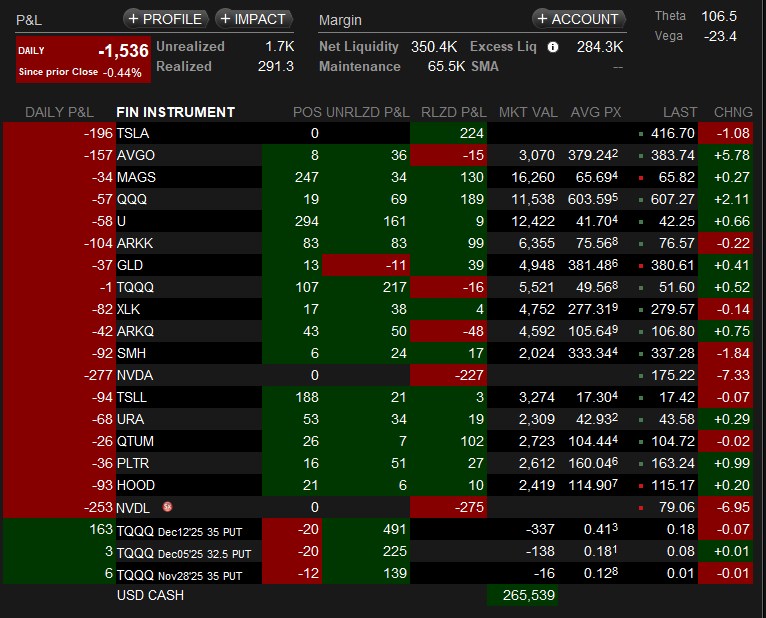Select the ARKK instrument row

coord(378,243)
